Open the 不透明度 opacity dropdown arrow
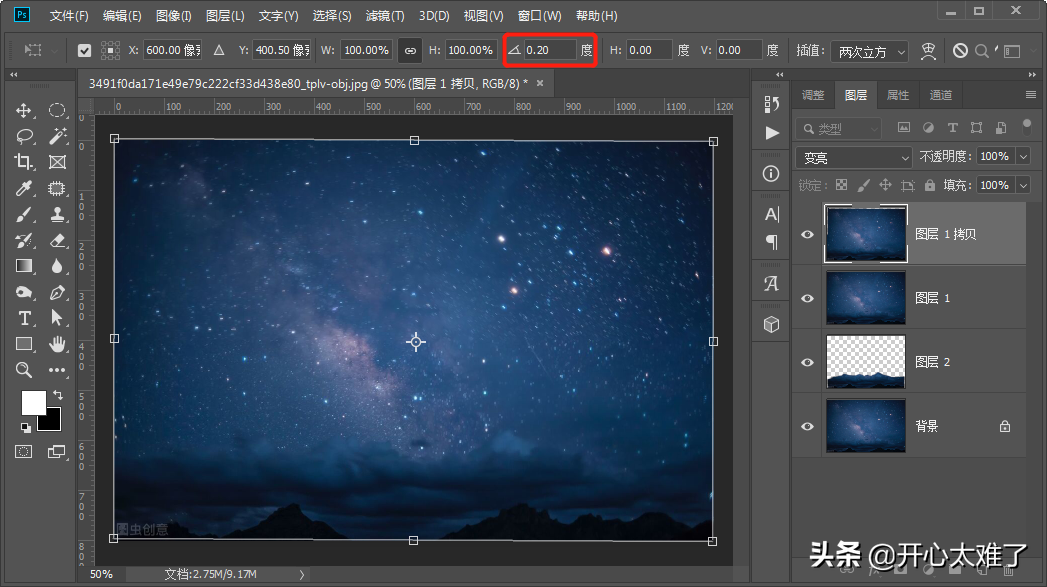Viewport: 1047px width, 587px height. [1024, 156]
